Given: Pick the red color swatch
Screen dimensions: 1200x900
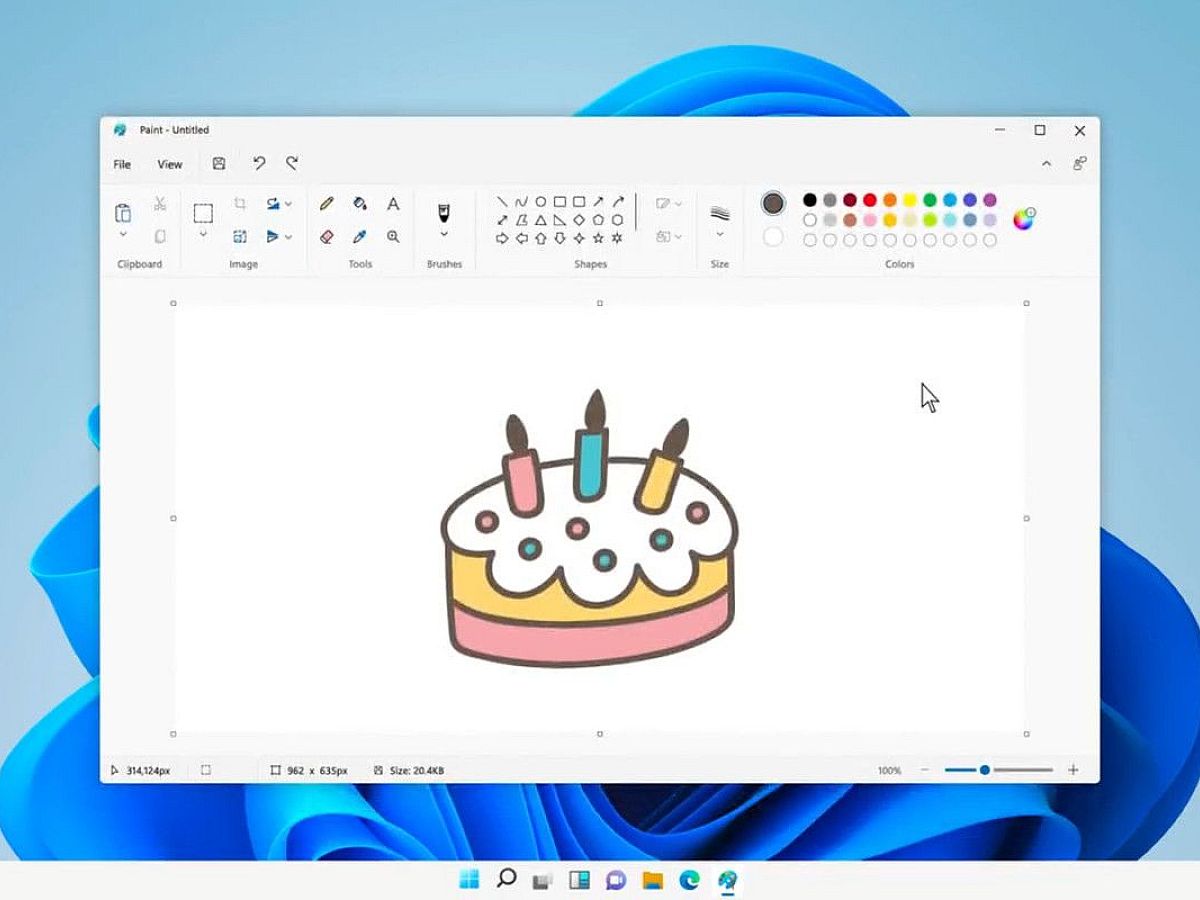Looking at the screenshot, I should [x=870, y=201].
